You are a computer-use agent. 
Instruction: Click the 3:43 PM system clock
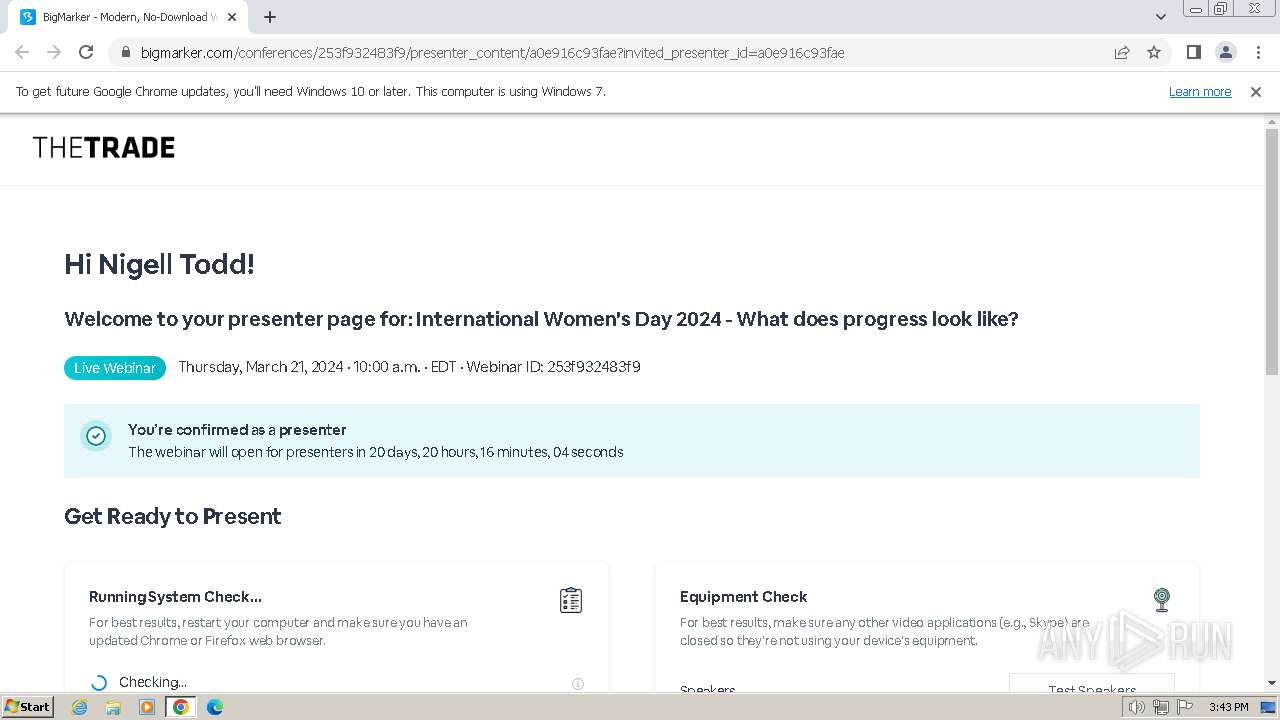(1228, 707)
